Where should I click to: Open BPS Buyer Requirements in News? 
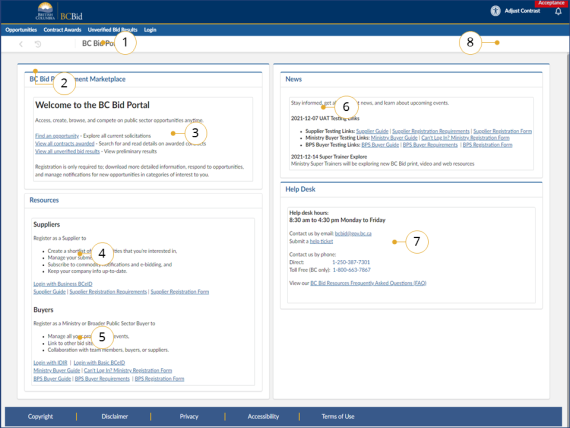coord(430,145)
